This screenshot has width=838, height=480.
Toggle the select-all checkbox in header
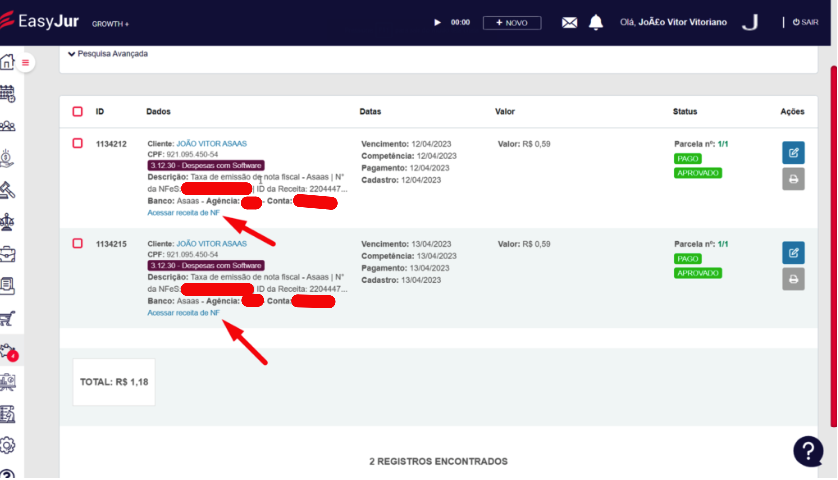[77, 111]
